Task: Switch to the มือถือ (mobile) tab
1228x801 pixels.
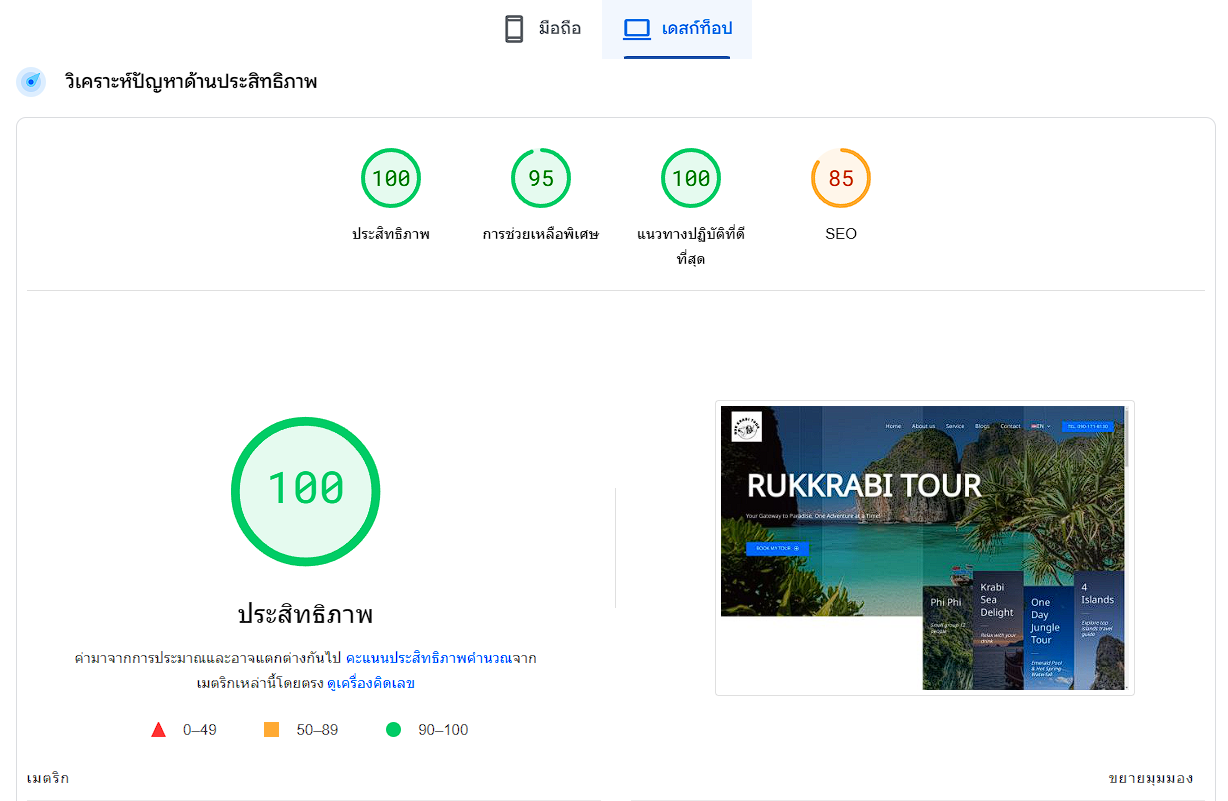Action: click(541, 29)
